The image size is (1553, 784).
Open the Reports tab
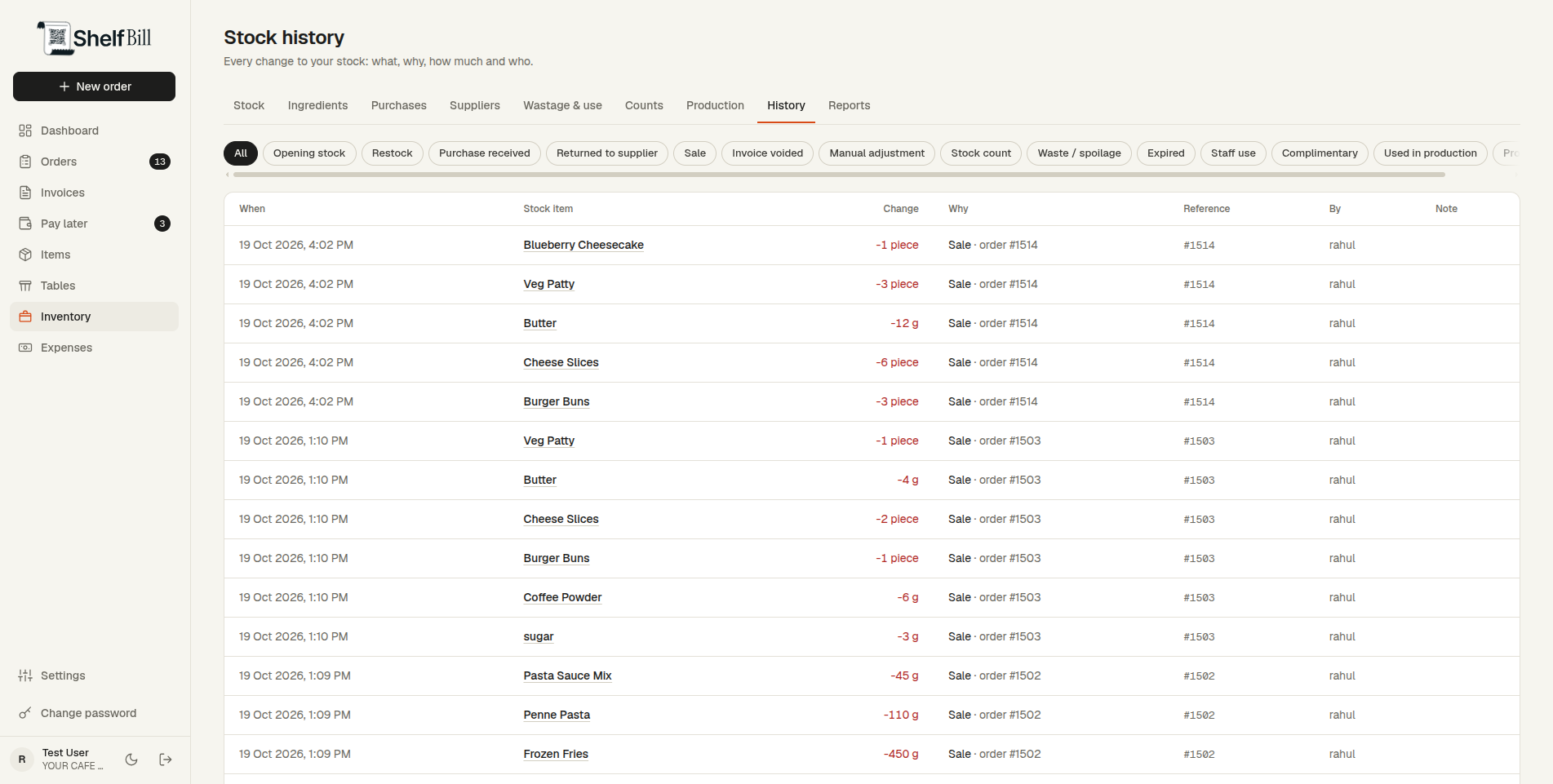(850, 105)
